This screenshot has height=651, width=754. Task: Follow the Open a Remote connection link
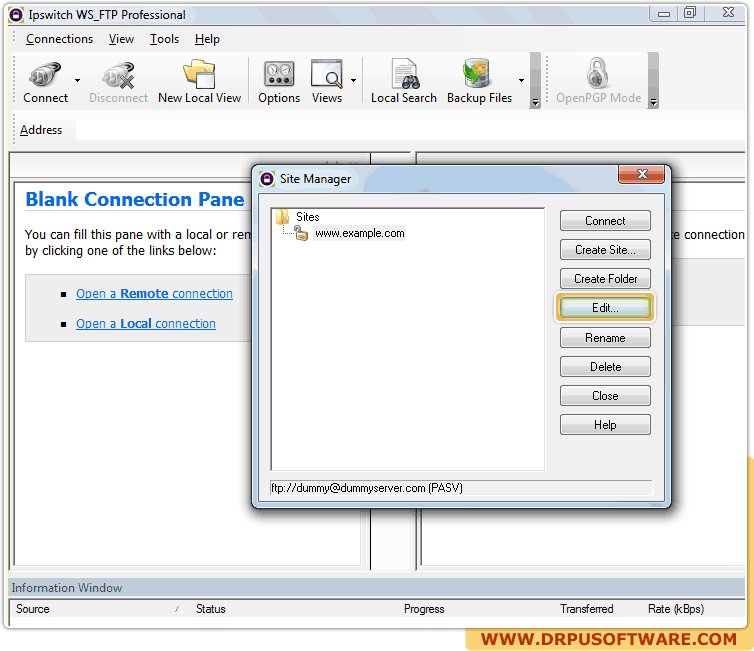(x=154, y=294)
